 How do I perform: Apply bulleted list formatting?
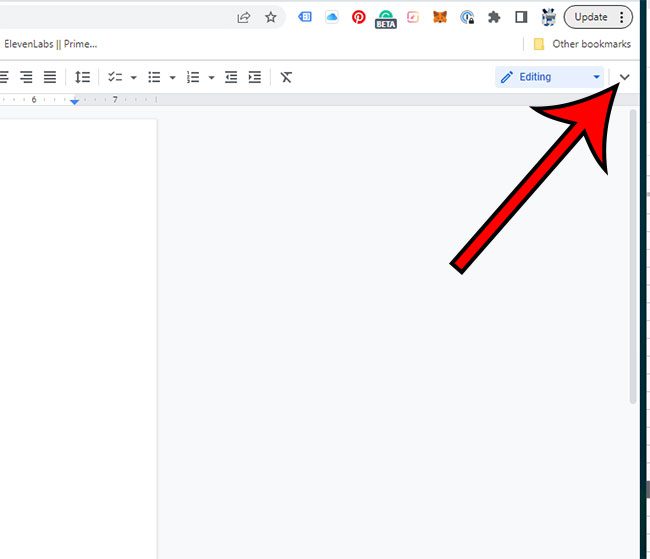(x=154, y=77)
